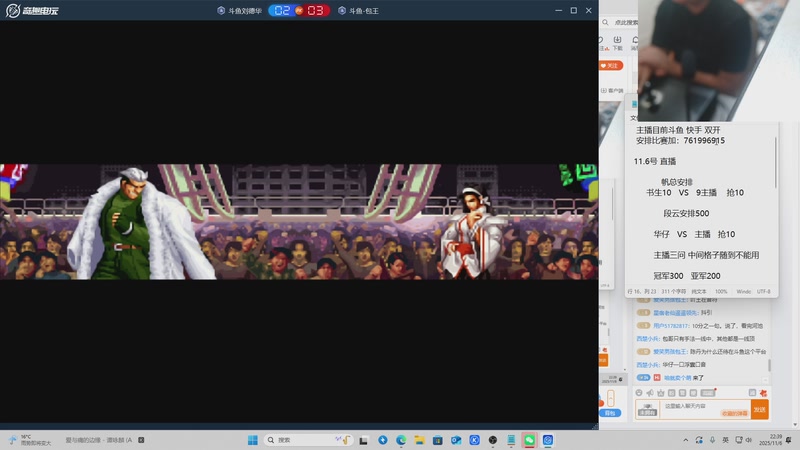Click the 书生10 VS 9主播 抢10 line
Viewport: 800px width, 450px height.
pyautogui.click(x=695, y=192)
